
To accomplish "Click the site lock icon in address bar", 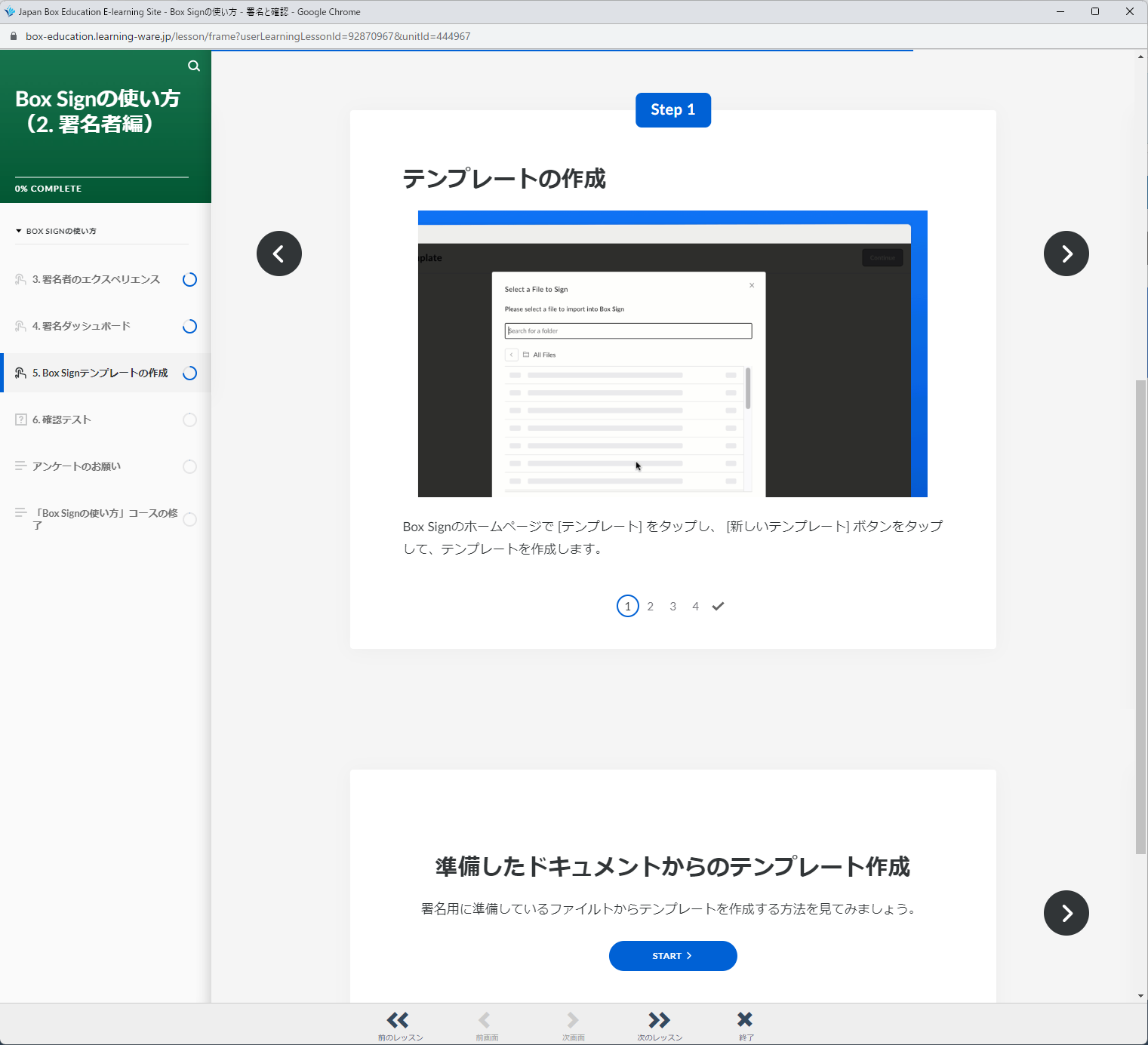I will pyautogui.click(x=13, y=36).
